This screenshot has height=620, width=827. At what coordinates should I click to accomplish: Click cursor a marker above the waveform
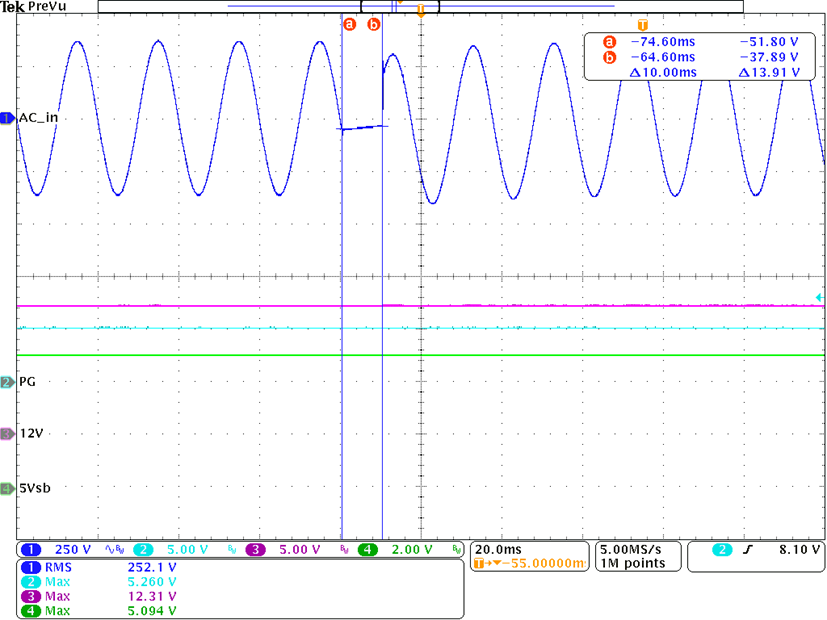(x=349, y=24)
